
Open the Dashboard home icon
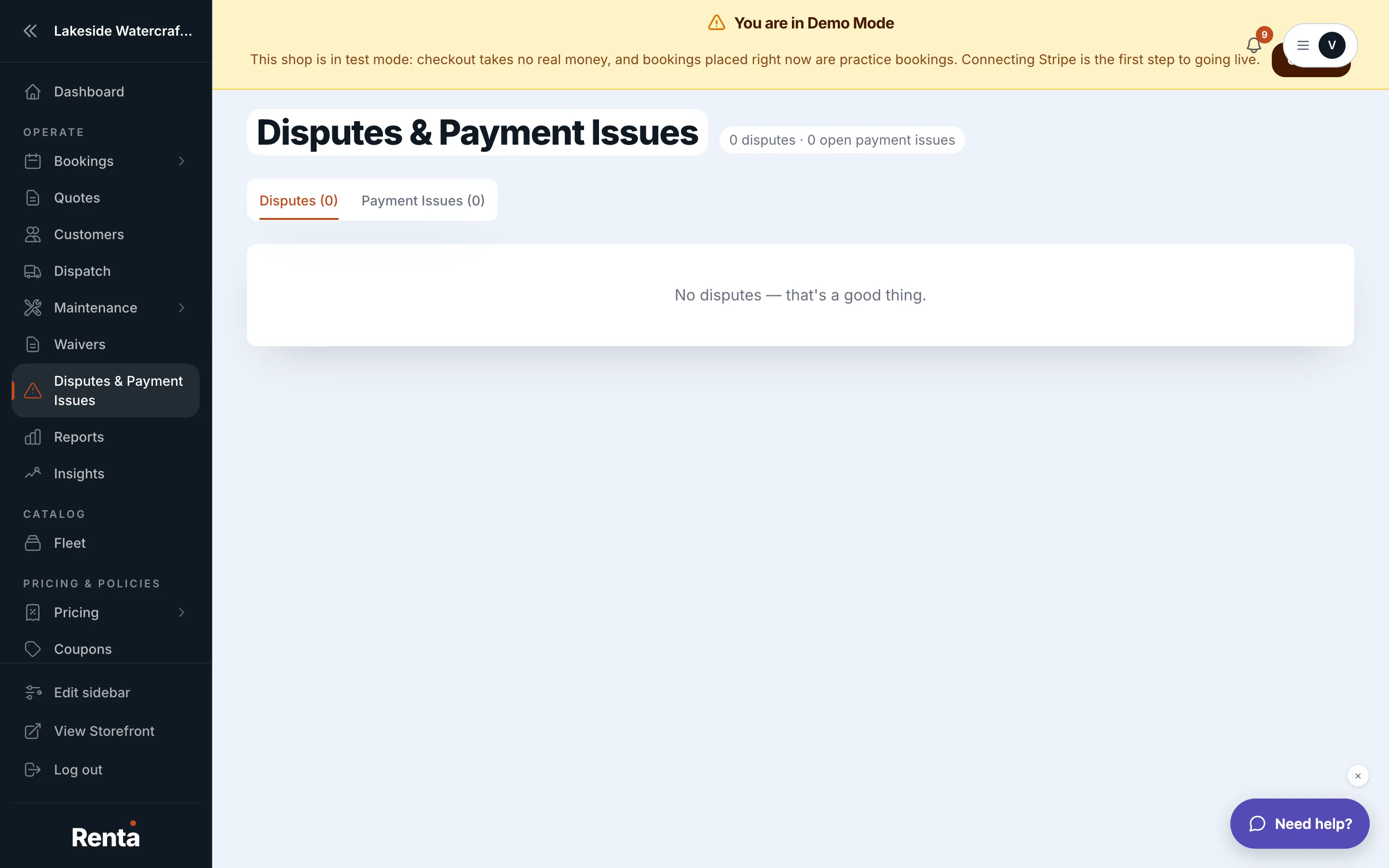coord(33,92)
